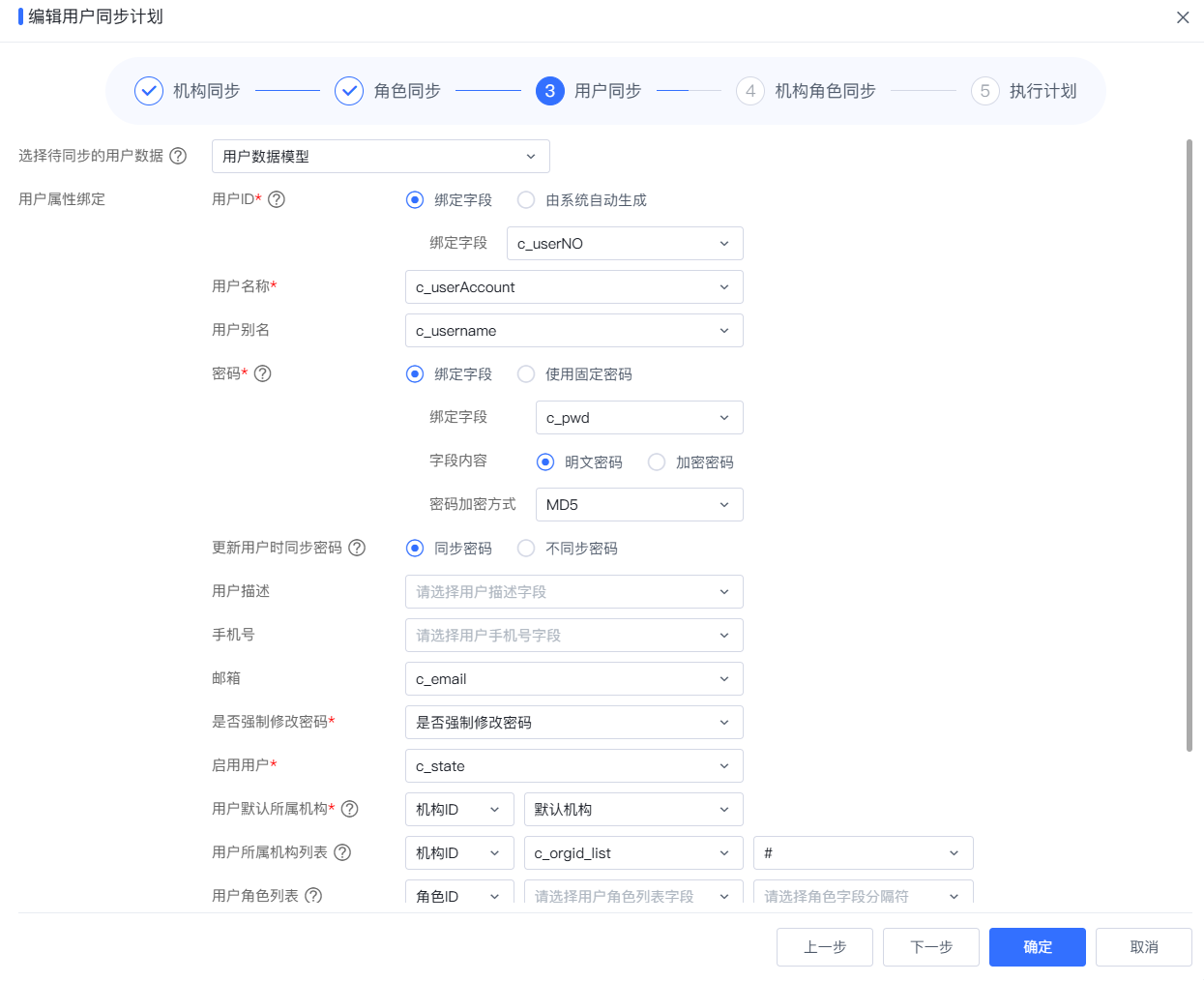Open the # separator dropdown
This screenshot has height=982, width=1204.
point(864,853)
